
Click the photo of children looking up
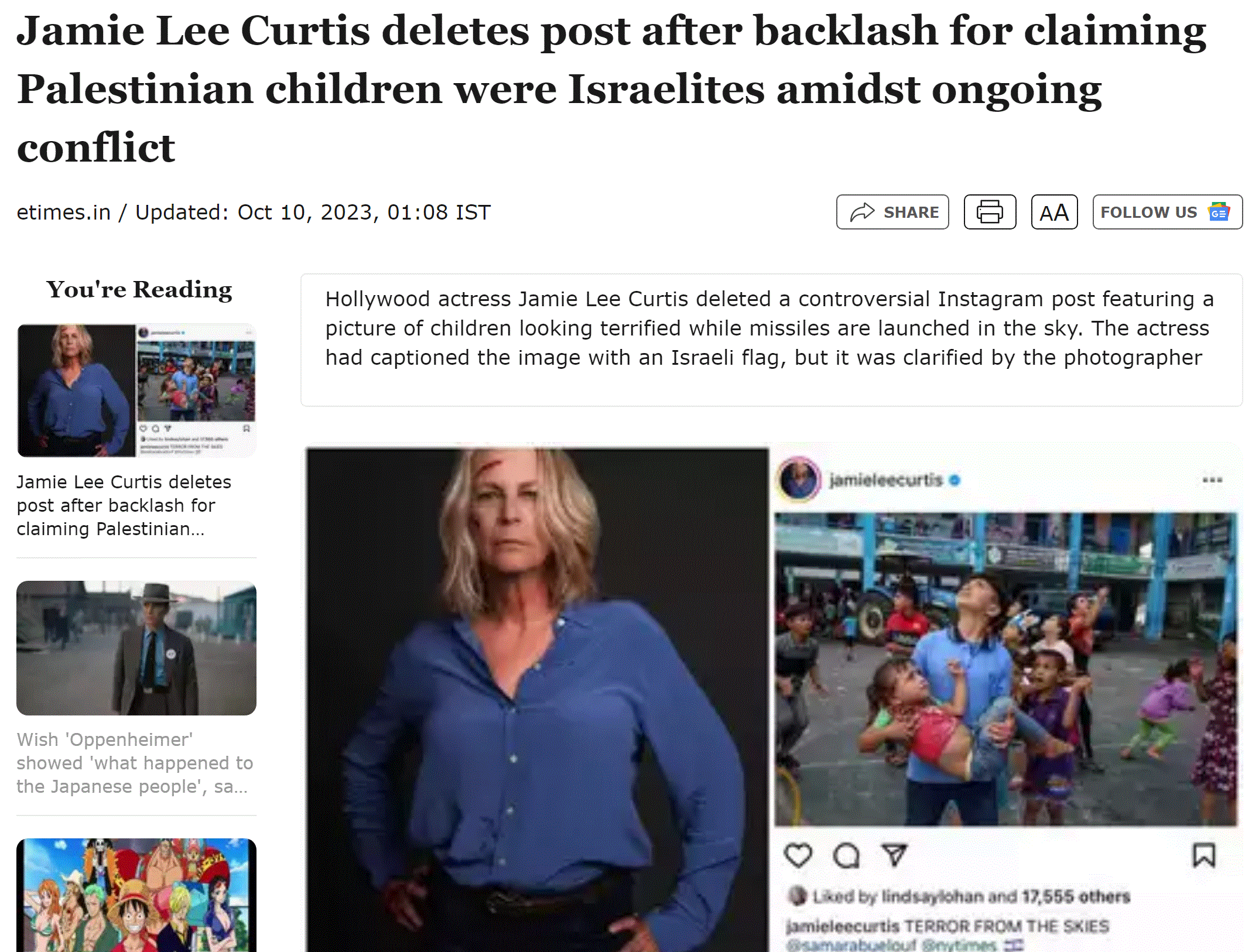(1006, 669)
